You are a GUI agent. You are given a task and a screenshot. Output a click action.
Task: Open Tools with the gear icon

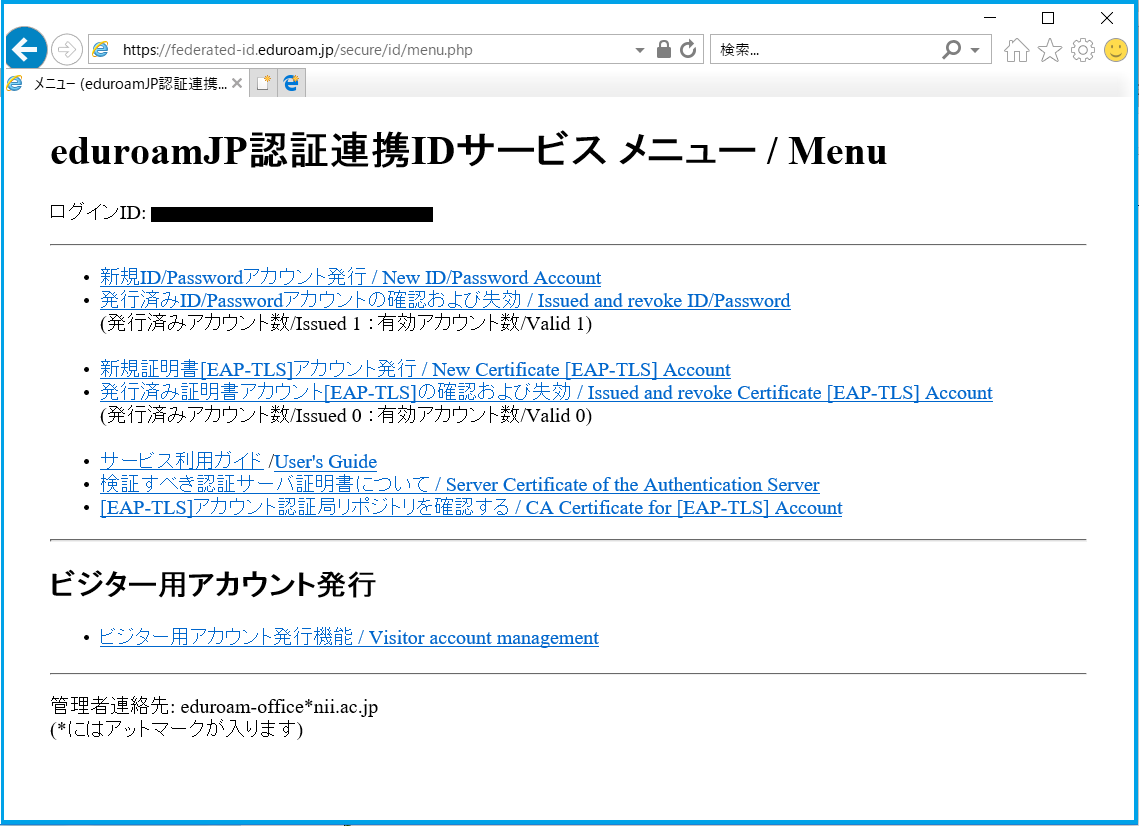coord(1082,50)
